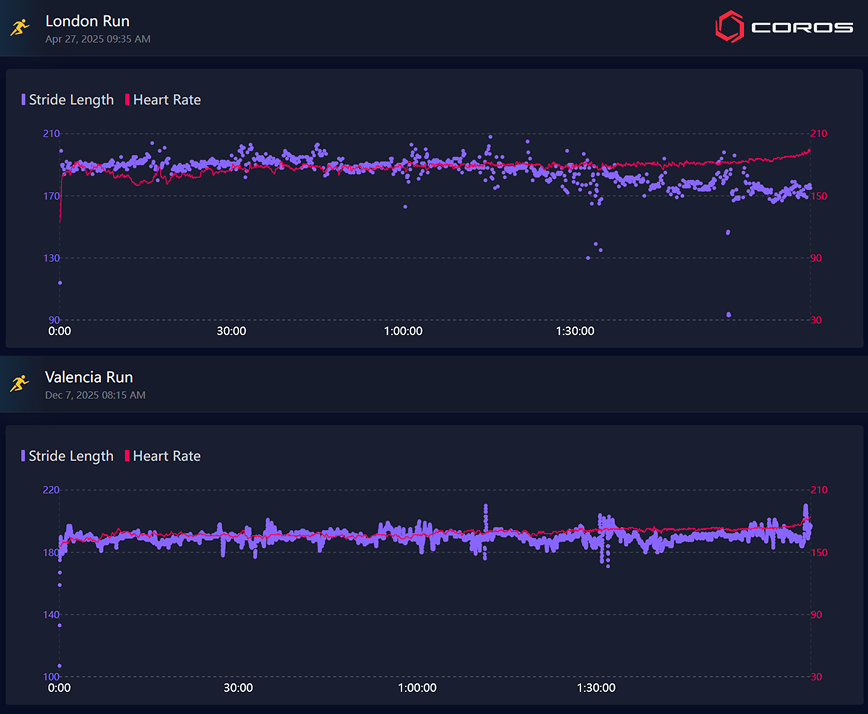Hide Heart Rate series in Valencia chart
The height and width of the screenshot is (714, 868).
(x=166, y=456)
